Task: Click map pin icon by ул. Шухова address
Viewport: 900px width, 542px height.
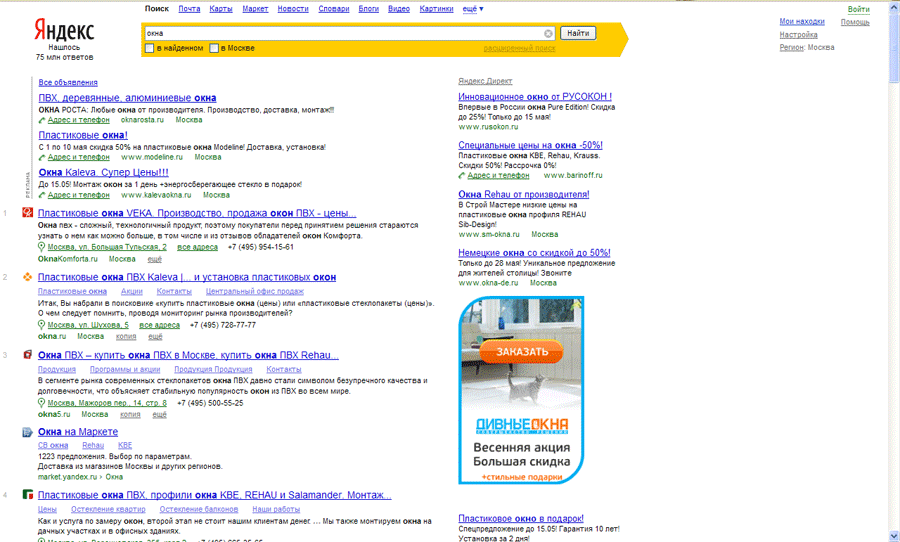Action: point(41,325)
